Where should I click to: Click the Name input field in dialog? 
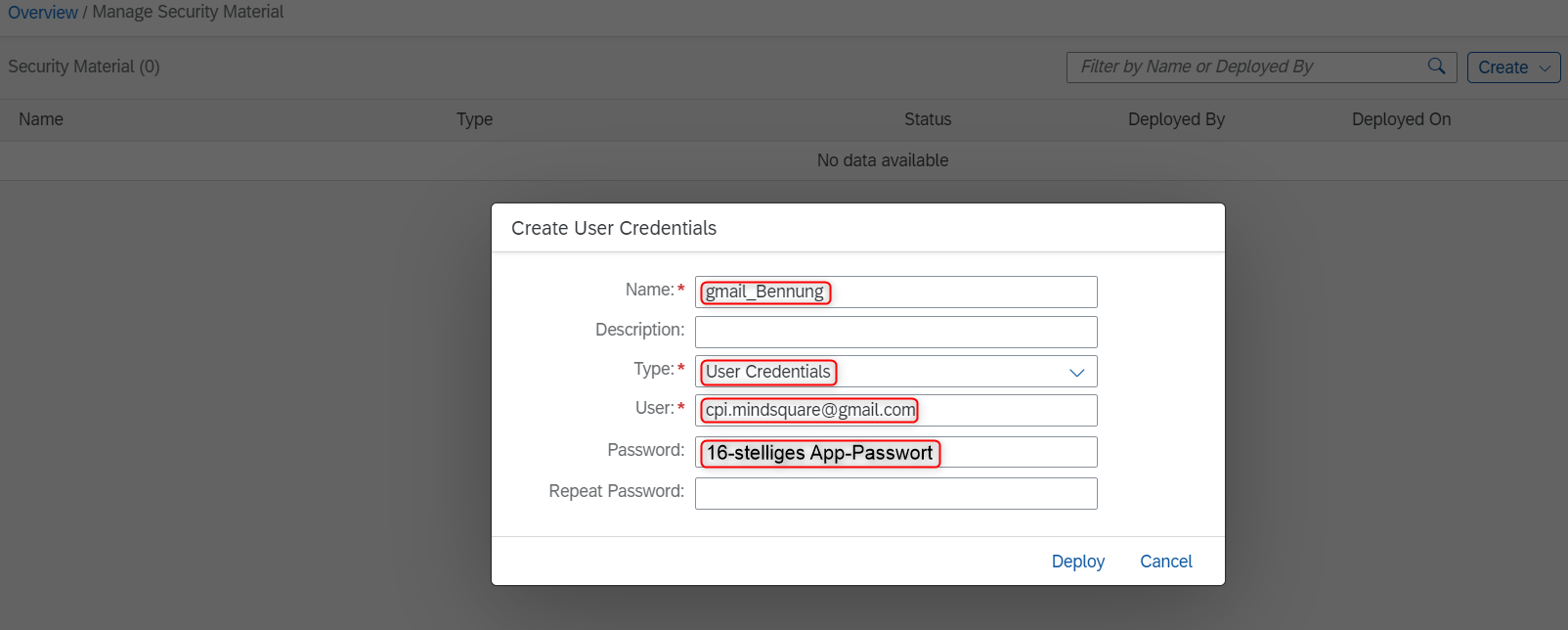895,292
